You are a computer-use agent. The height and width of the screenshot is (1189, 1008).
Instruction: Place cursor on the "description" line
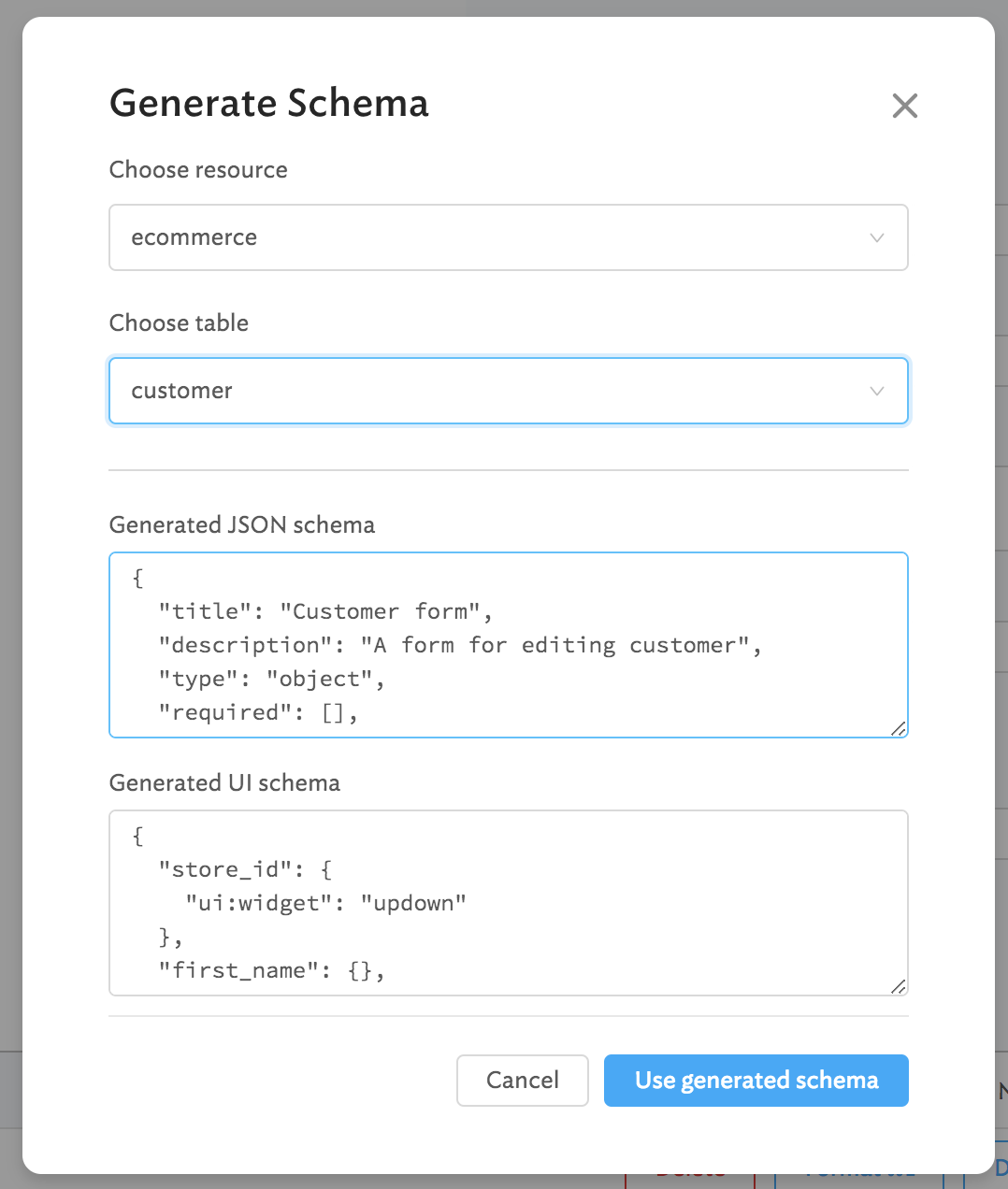pyautogui.click(x=459, y=645)
